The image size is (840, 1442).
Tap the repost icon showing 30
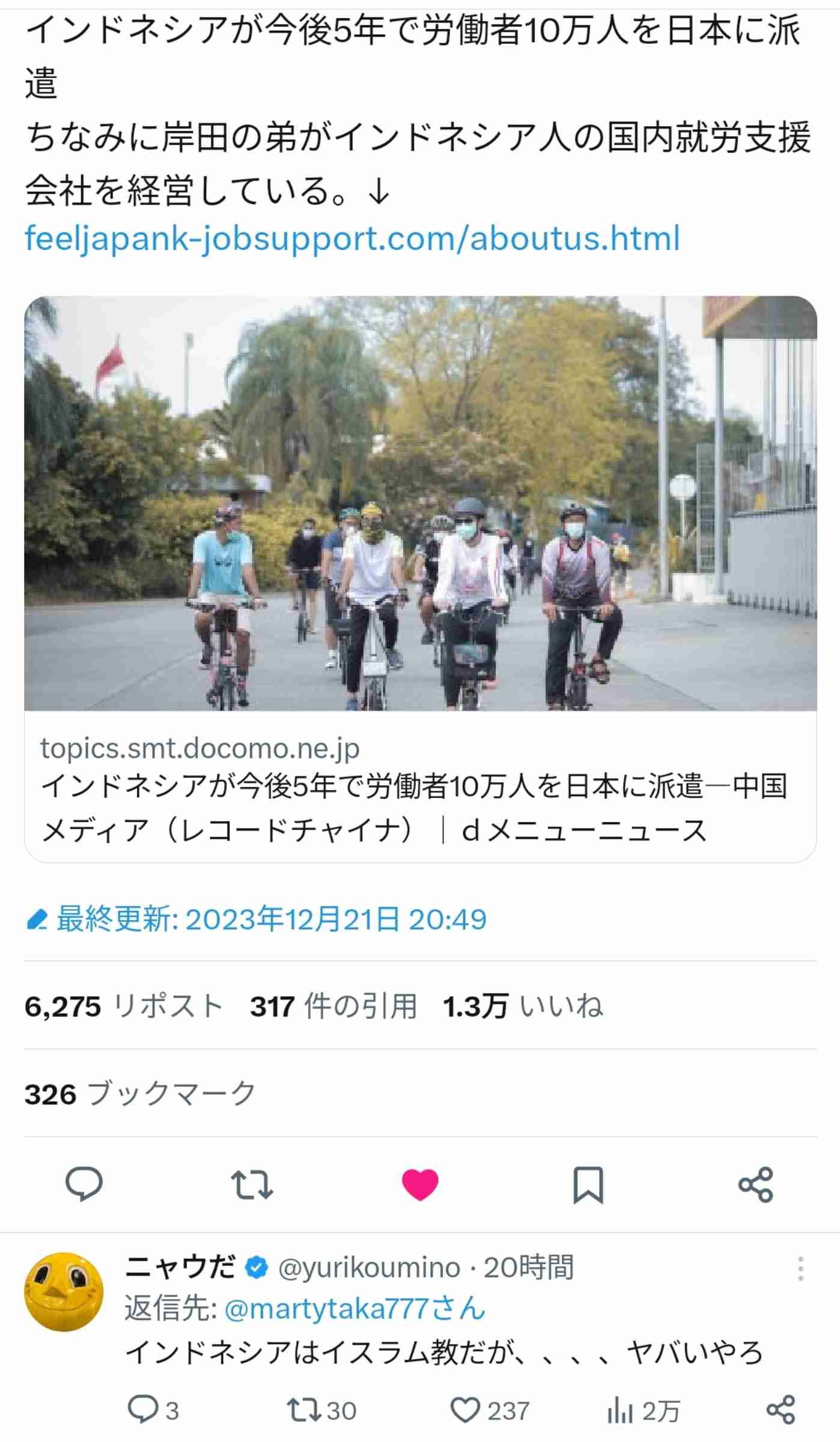pos(321,1410)
